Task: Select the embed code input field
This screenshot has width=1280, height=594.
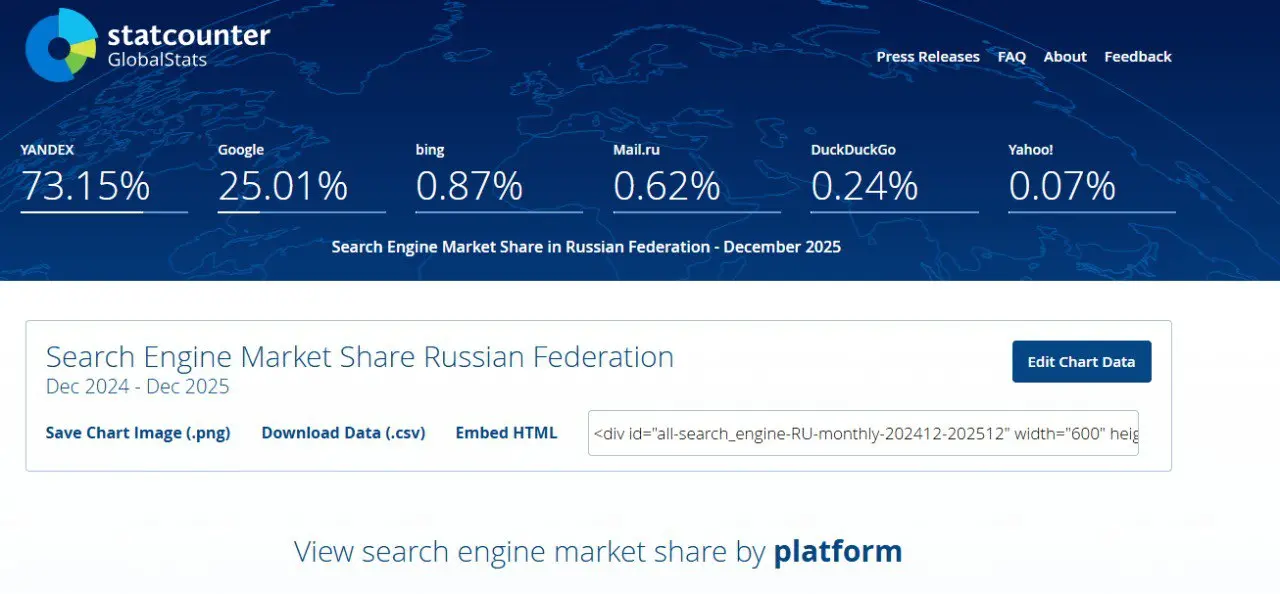Action: click(863, 433)
